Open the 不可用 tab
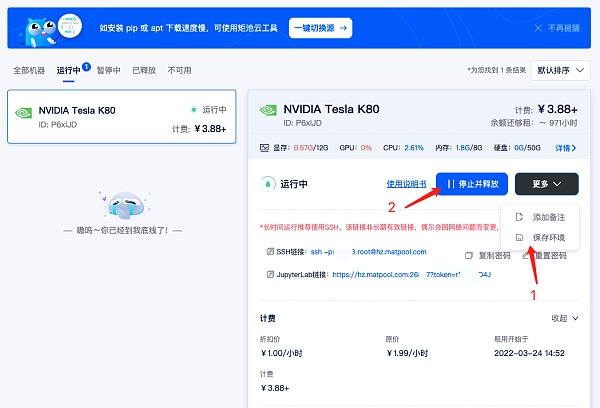600x408 pixels. click(179, 71)
